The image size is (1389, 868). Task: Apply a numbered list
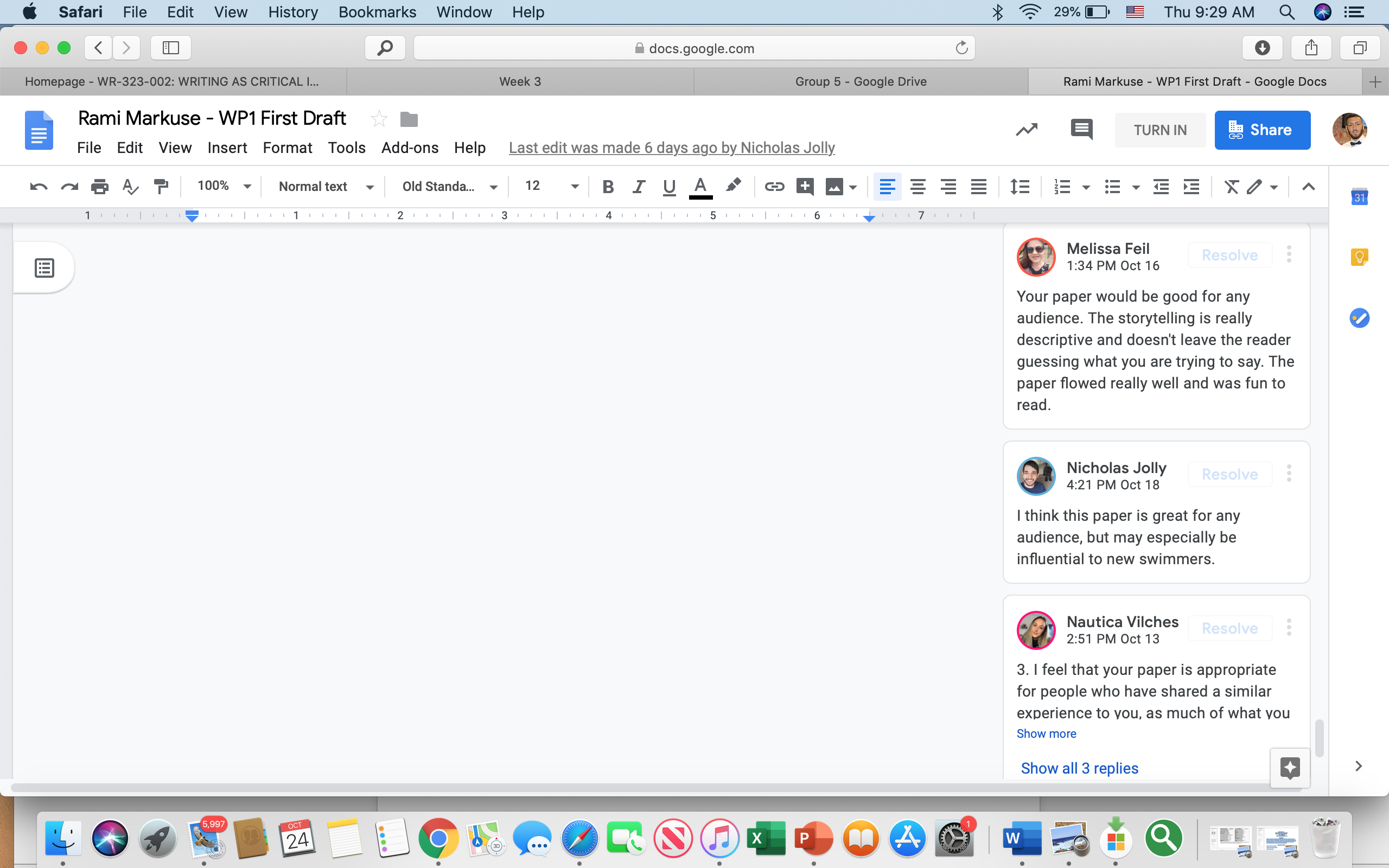1062,187
